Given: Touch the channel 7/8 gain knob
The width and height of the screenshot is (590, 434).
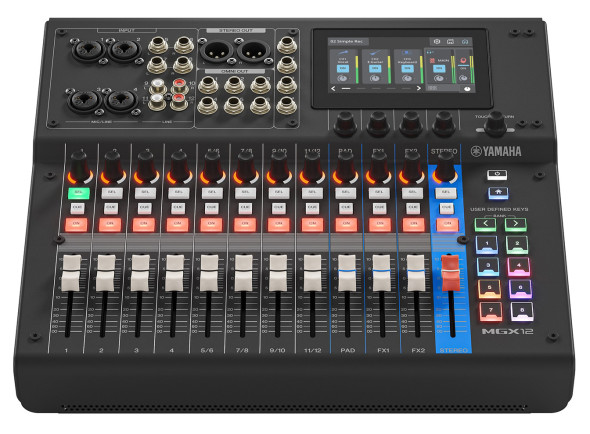Looking at the screenshot, I should pos(245,168).
